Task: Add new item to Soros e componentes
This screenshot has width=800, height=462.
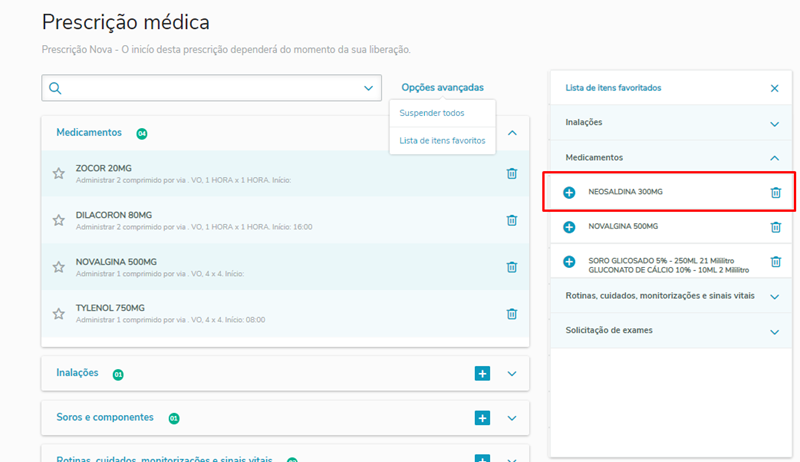Action: pyautogui.click(x=482, y=418)
